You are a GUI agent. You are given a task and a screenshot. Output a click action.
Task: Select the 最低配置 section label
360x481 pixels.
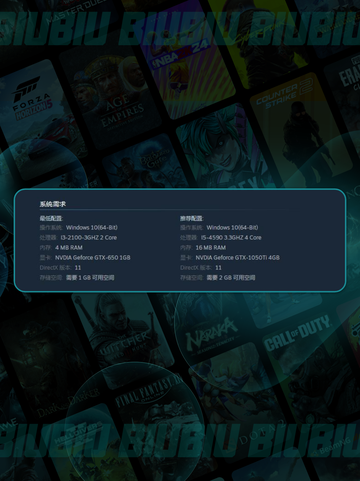tap(51, 218)
